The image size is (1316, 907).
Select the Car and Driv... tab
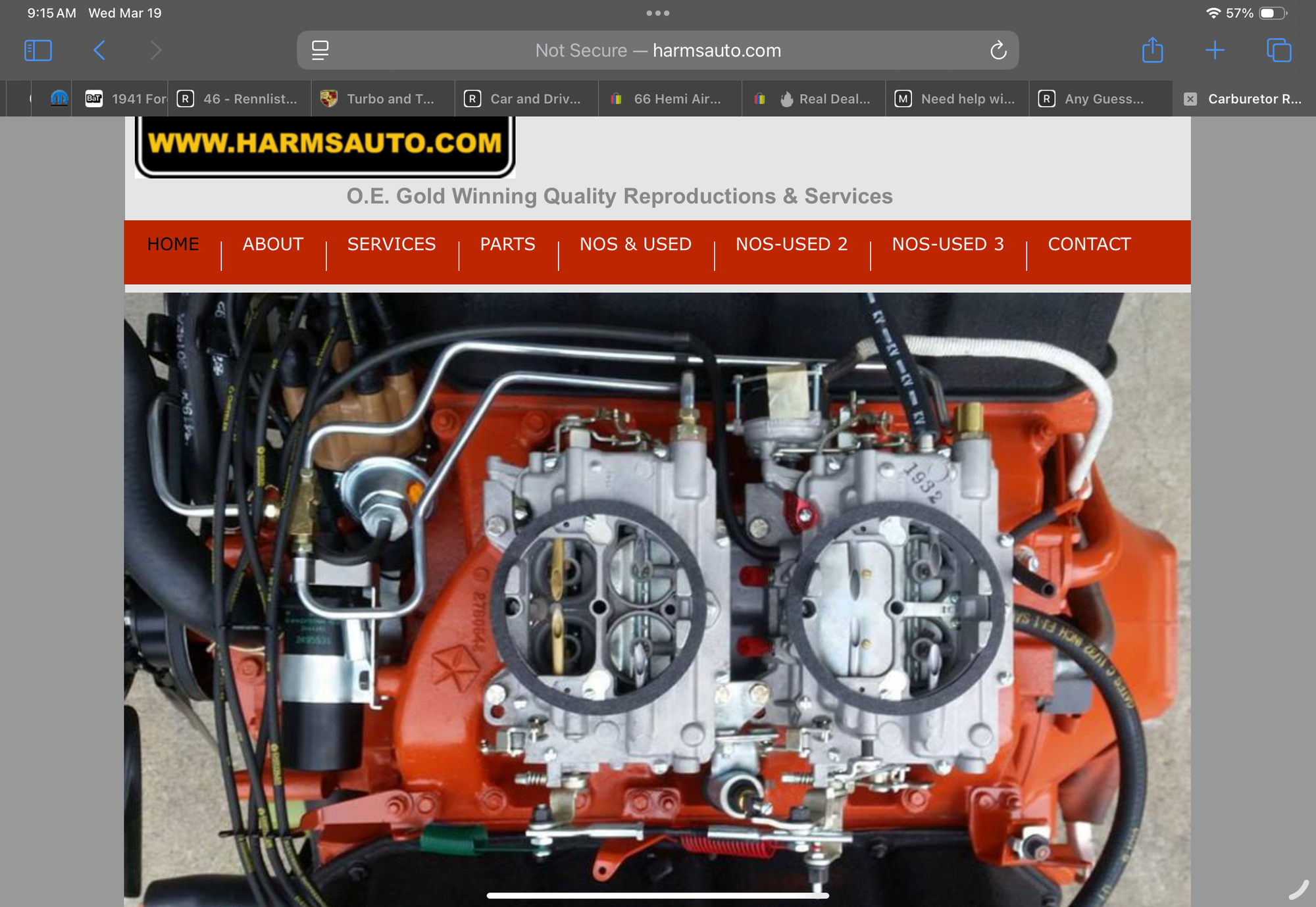coord(526,99)
